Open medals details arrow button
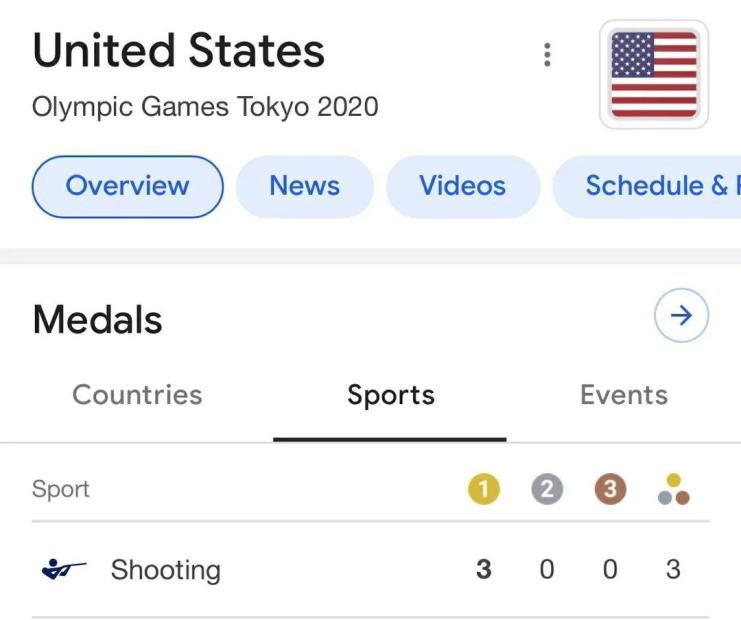Image resolution: width=741 pixels, height=620 pixels. 681,317
